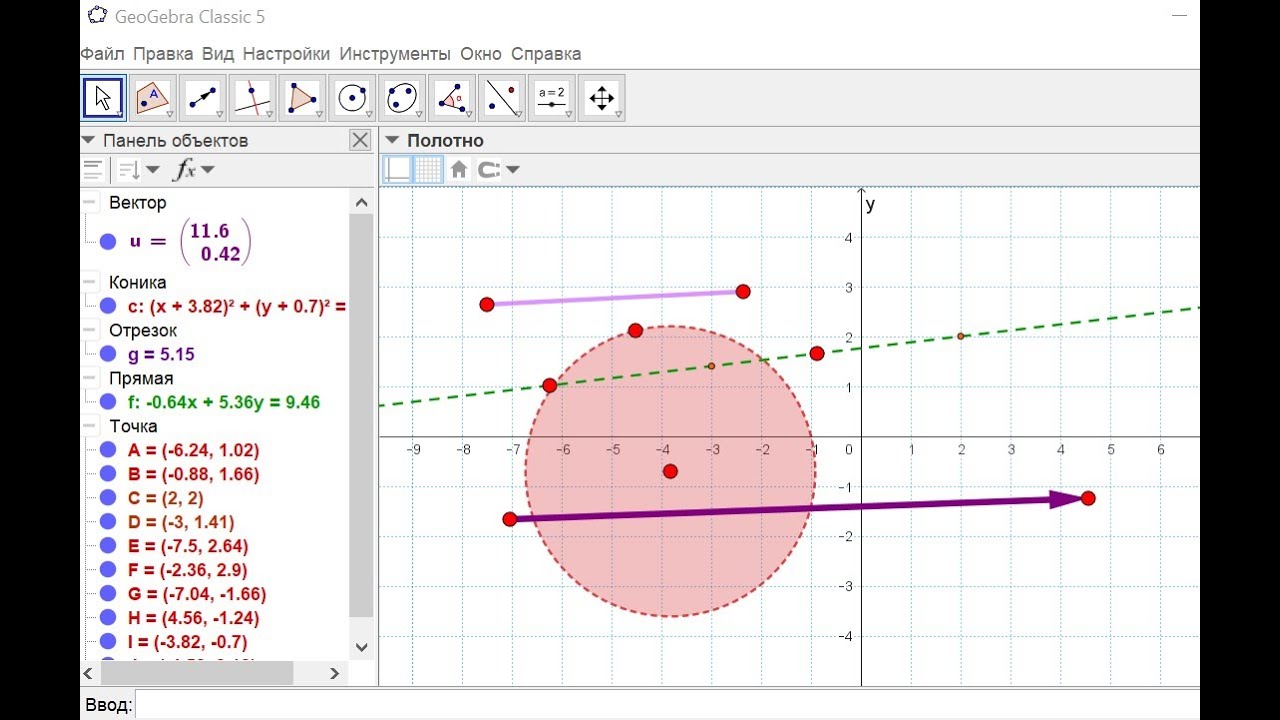Image resolution: width=1280 pixels, height=720 pixels.
Task: Select the Slider a=2 tool
Action: (x=552, y=98)
